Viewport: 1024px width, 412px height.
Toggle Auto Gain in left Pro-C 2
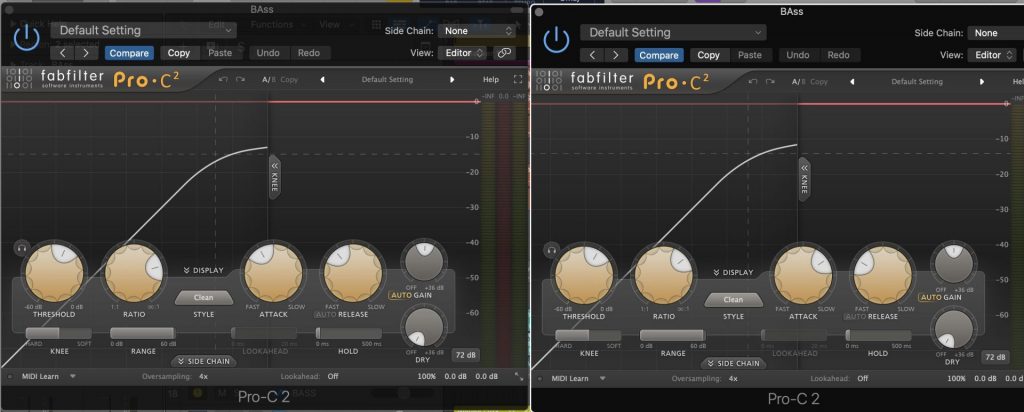(400, 295)
